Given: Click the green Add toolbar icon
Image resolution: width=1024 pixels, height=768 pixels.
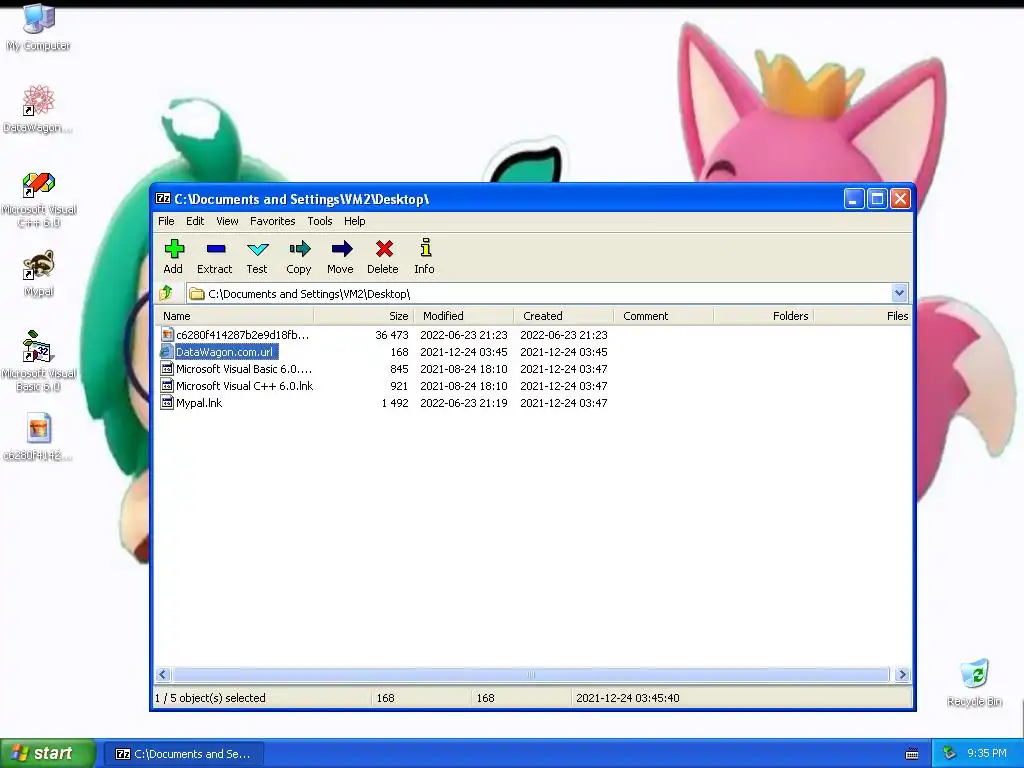Looking at the screenshot, I should pyautogui.click(x=174, y=249).
